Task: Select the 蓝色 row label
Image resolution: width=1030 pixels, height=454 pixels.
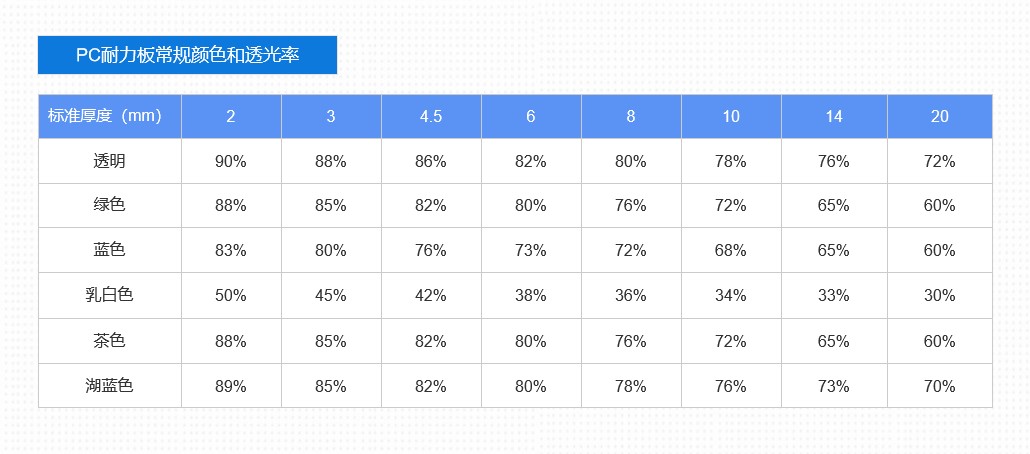Action: pos(110,250)
